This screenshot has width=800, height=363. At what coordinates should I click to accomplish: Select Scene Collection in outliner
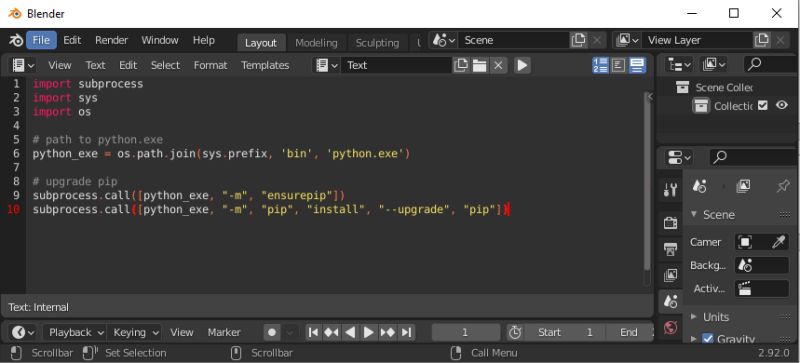pyautogui.click(x=724, y=88)
